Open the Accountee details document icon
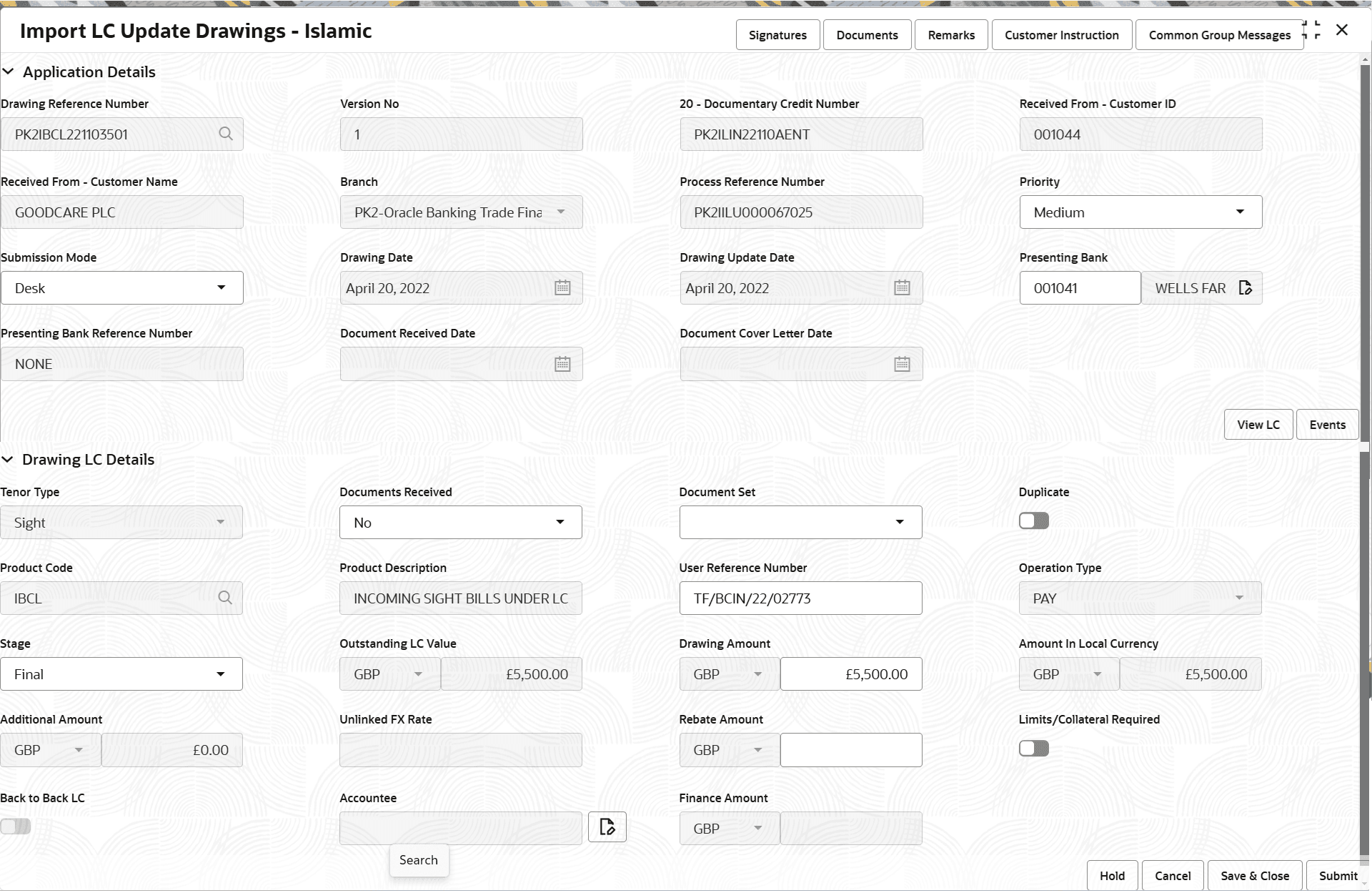 (607, 827)
